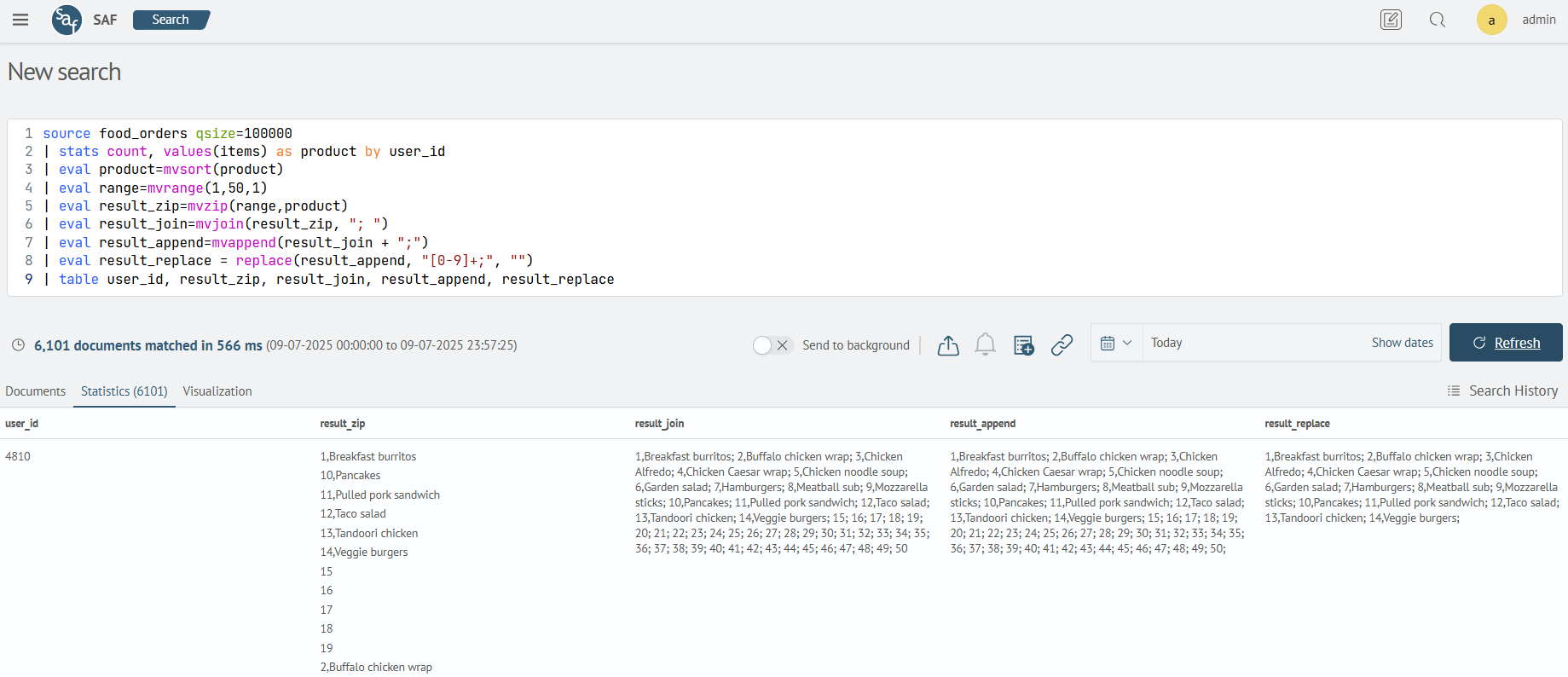The width and height of the screenshot is (1568, 677).
Task: Click the mvjoin eval query line
Action: coord(216,223)
